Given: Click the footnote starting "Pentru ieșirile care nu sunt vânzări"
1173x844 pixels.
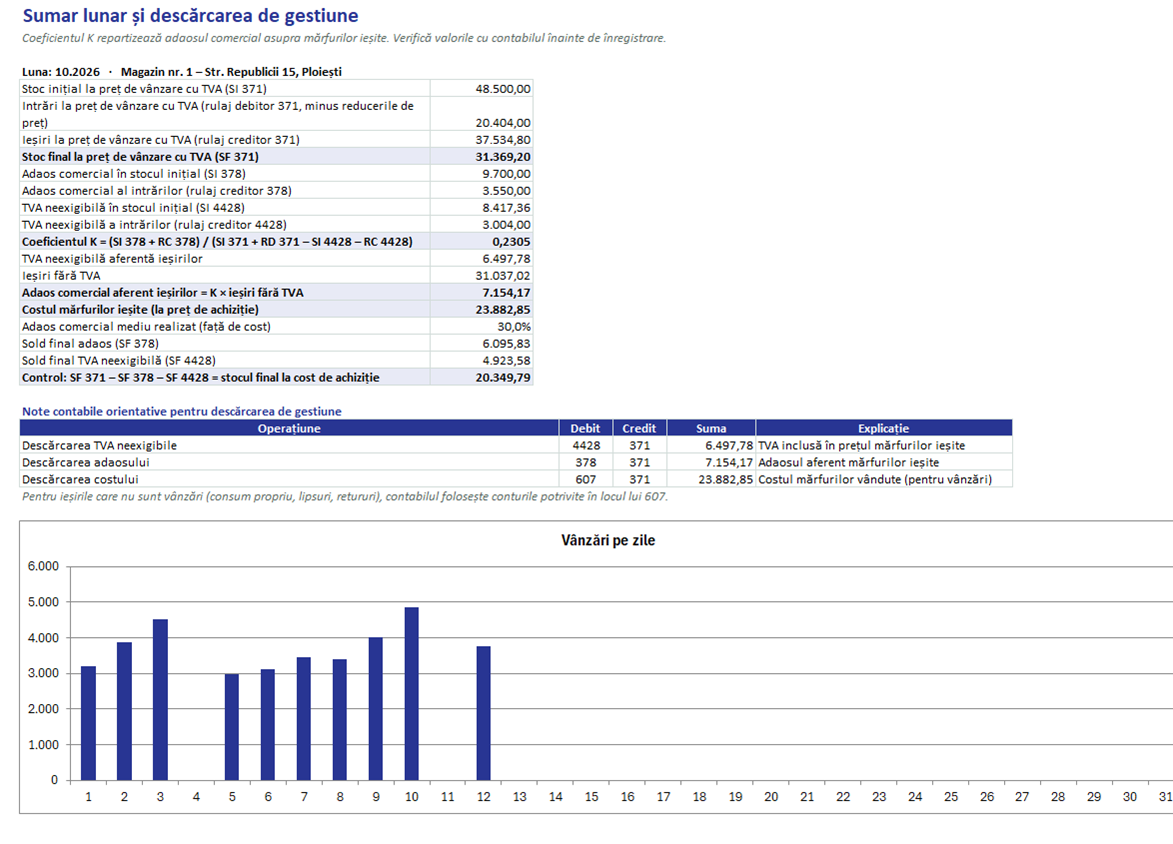Looking at the screenshot, I should (345, 497).
